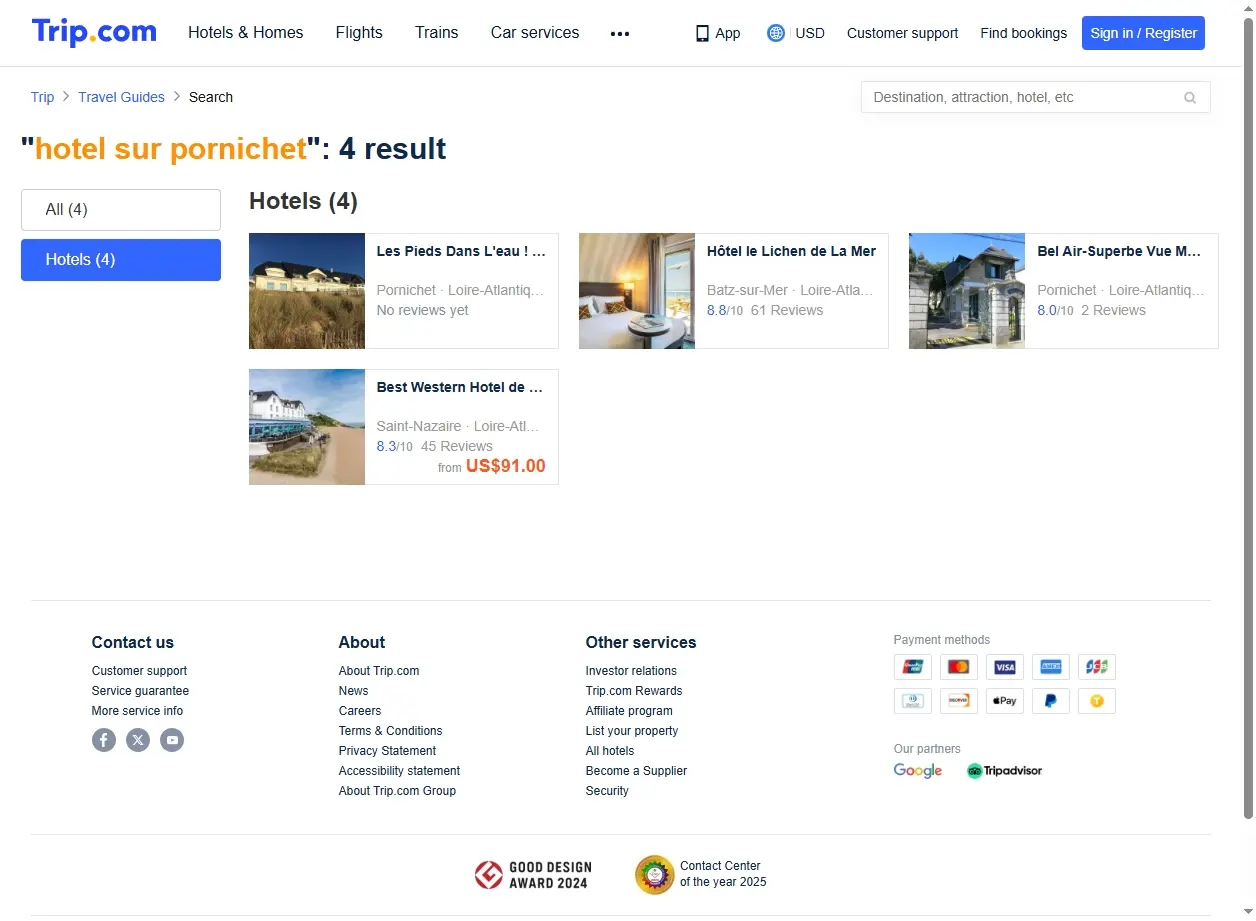This screenshot has width=1256, height=921.
Task: Click the search magnifier icon
Action: 1190,98
